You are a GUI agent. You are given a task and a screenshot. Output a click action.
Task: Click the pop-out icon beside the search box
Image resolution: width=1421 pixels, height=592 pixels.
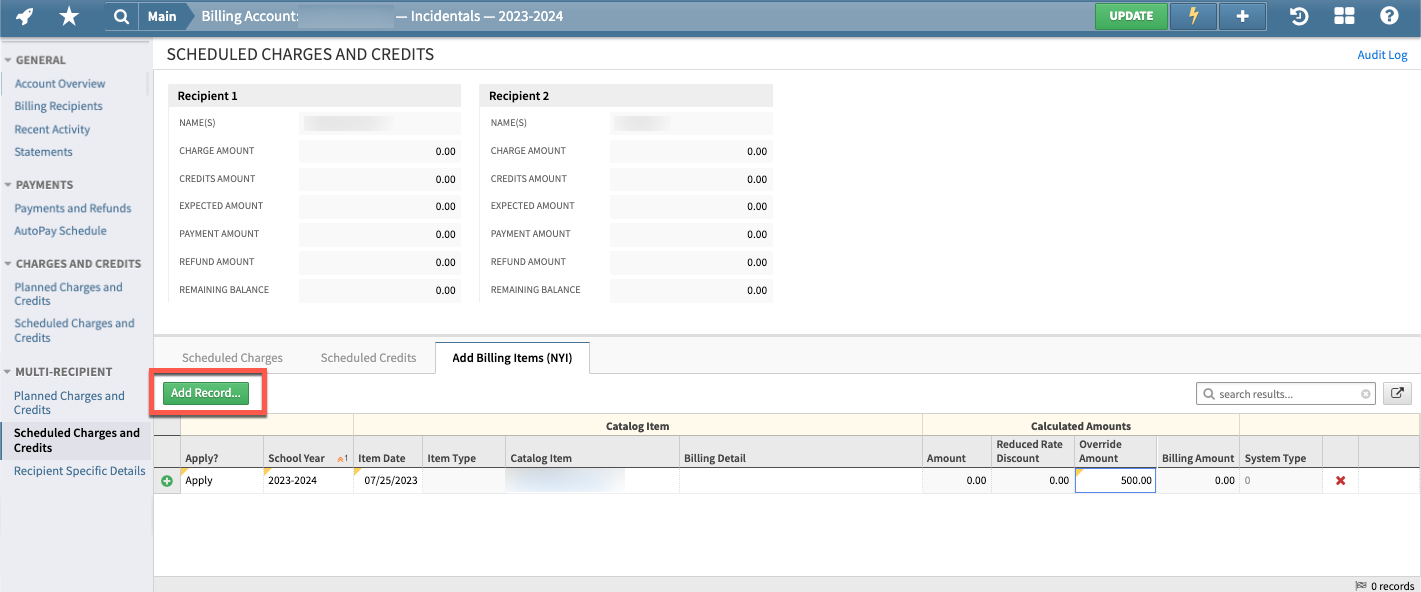tap(1396, 393)
